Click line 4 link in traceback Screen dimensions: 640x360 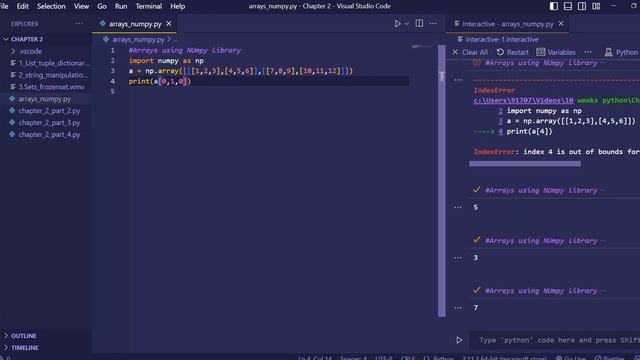[x=500, y=131]
